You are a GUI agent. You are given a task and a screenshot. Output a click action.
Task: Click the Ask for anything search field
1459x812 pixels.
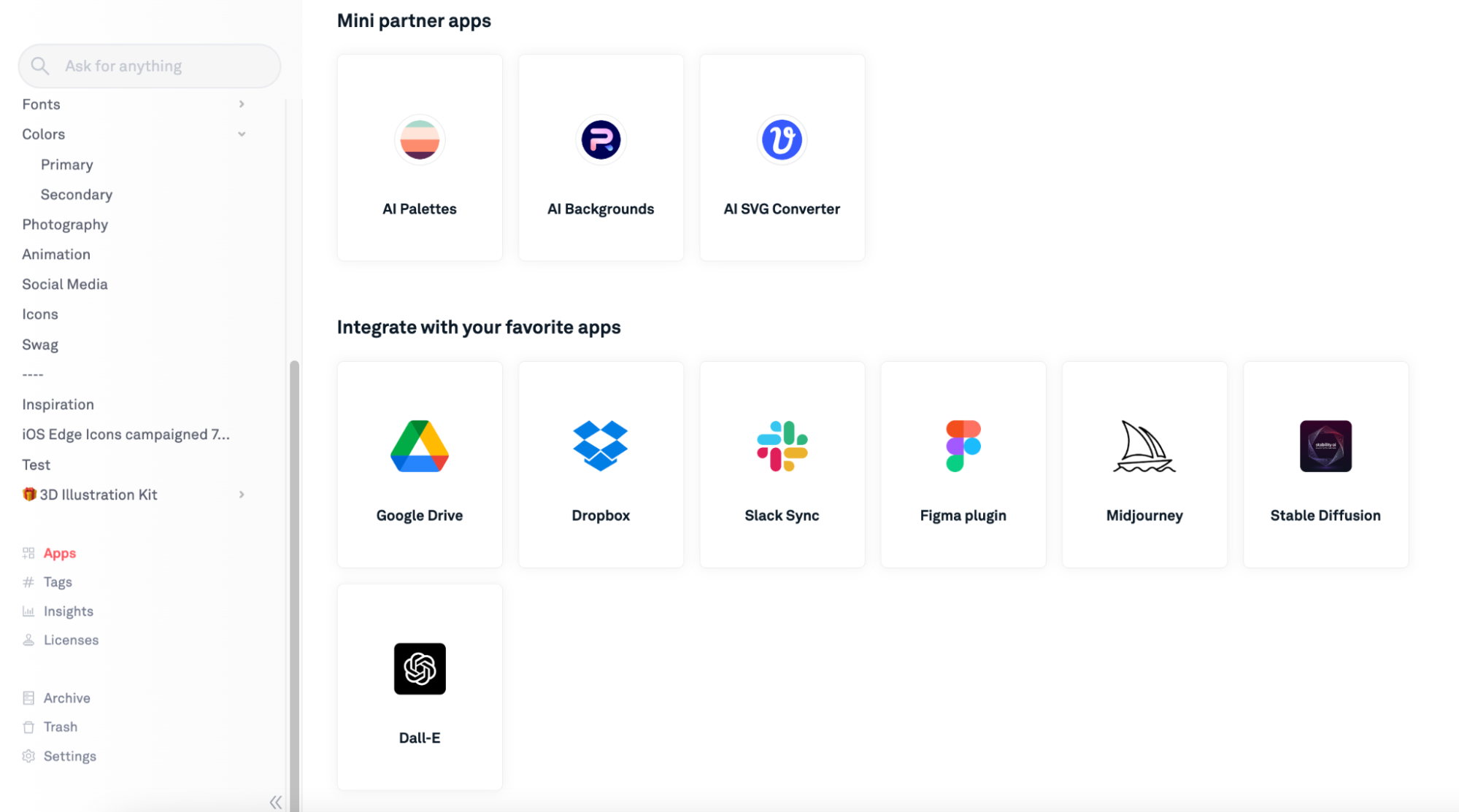click(x=150, y=66)
